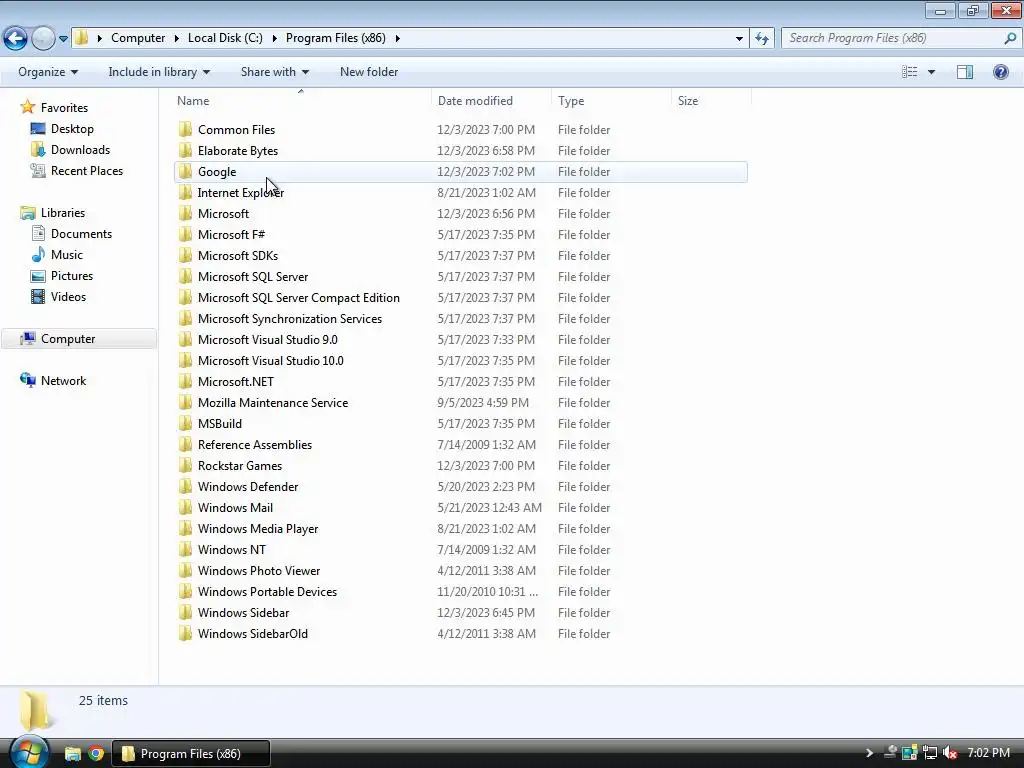Open Windows Explorer from taskbar
The height and width of the screenshot is (768, 1024).
(x=72, y=754)
